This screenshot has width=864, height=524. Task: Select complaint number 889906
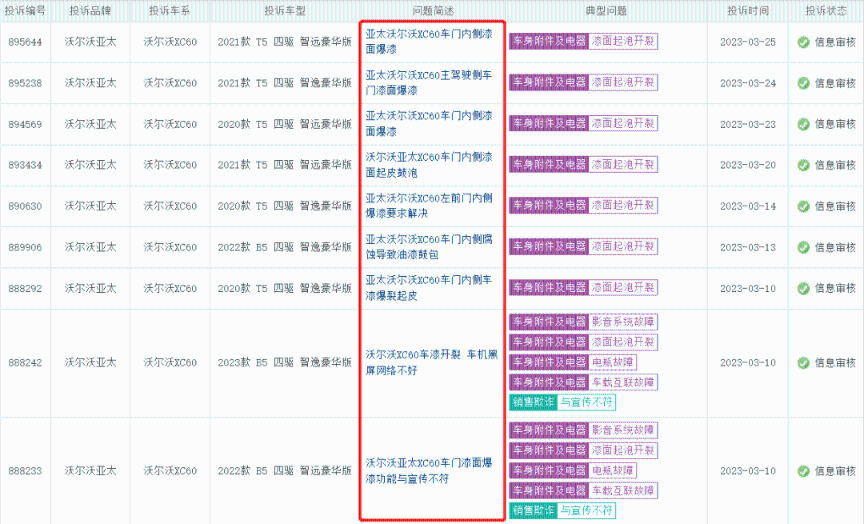pyautogui.click(x=25, y=247)
